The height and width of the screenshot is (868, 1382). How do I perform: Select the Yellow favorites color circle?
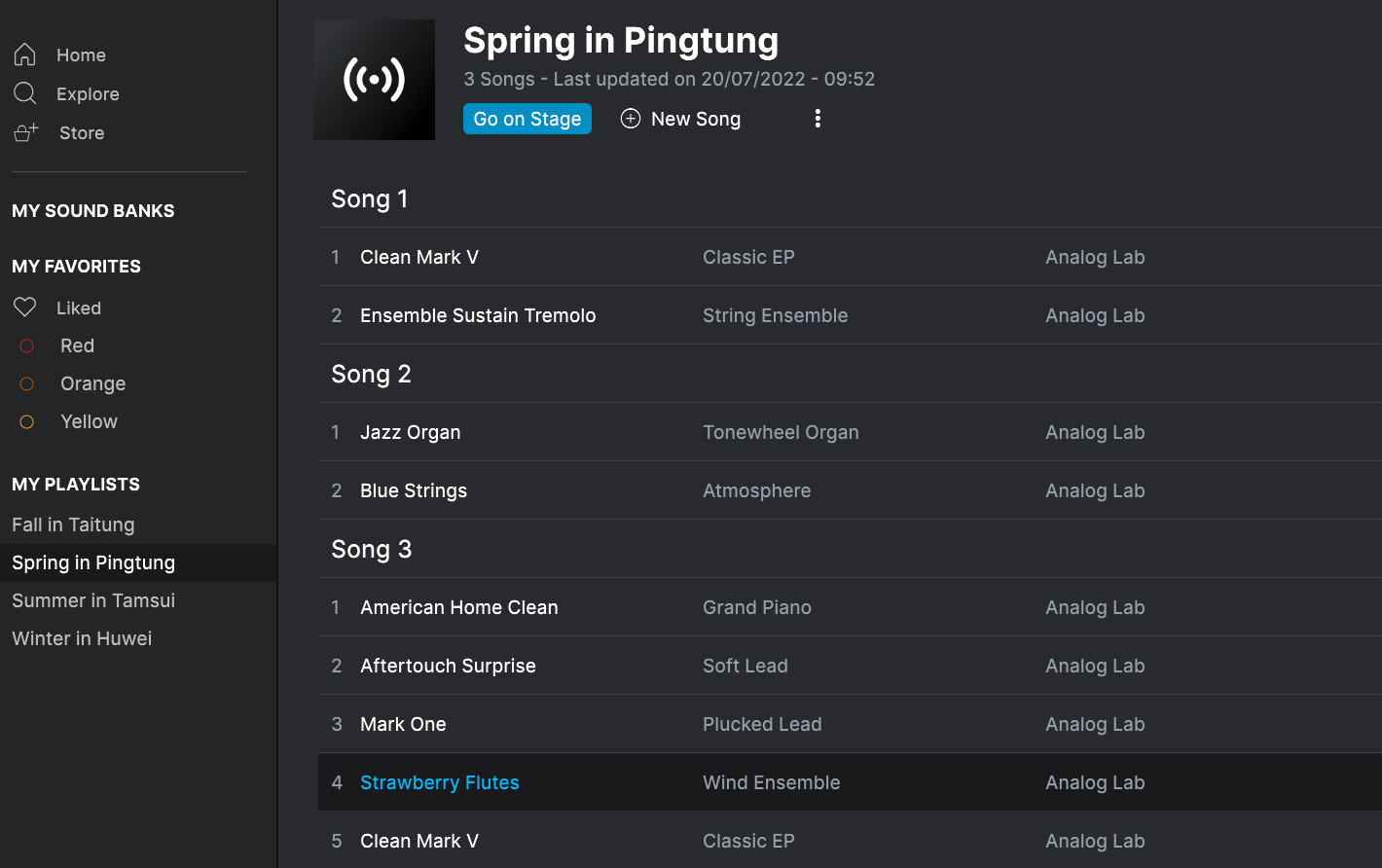(27, 421)
